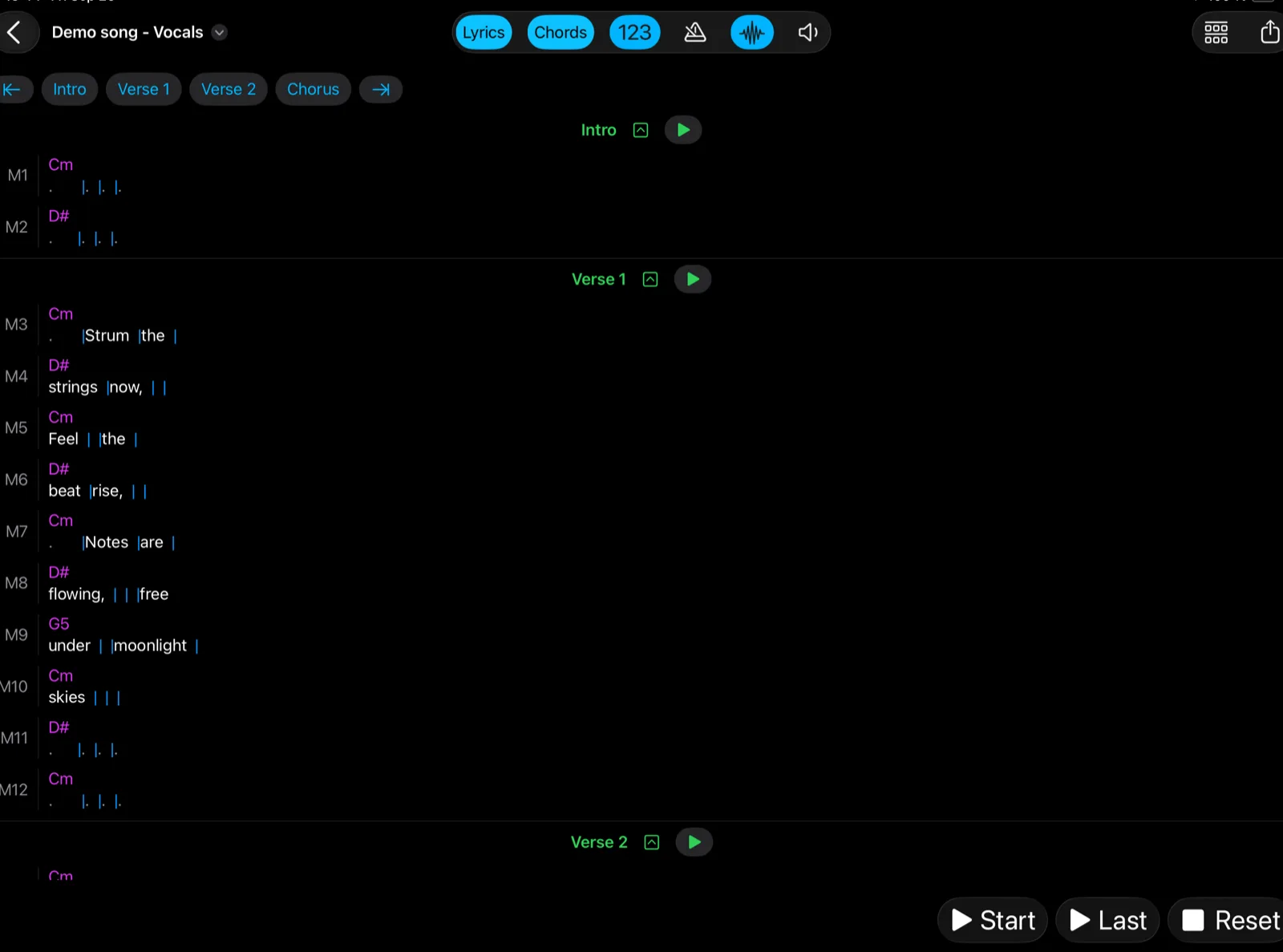Image resolution: width=1283 pixels, height=952 pixels.
Task: Click the Verse 2 section heading
Action: click(x=599, y=842)
